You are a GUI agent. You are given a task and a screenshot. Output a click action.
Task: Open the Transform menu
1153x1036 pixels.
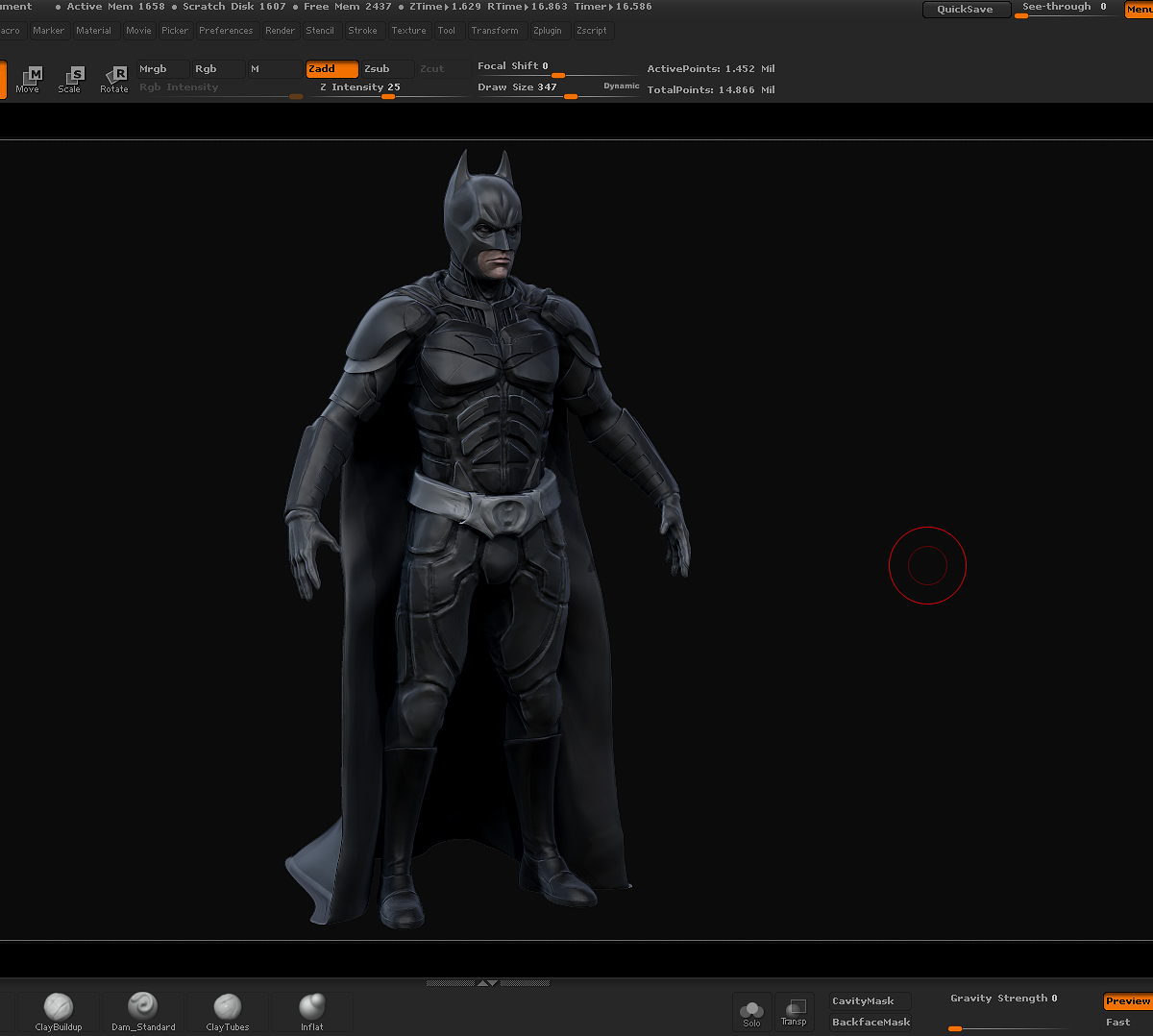[495, 31]
